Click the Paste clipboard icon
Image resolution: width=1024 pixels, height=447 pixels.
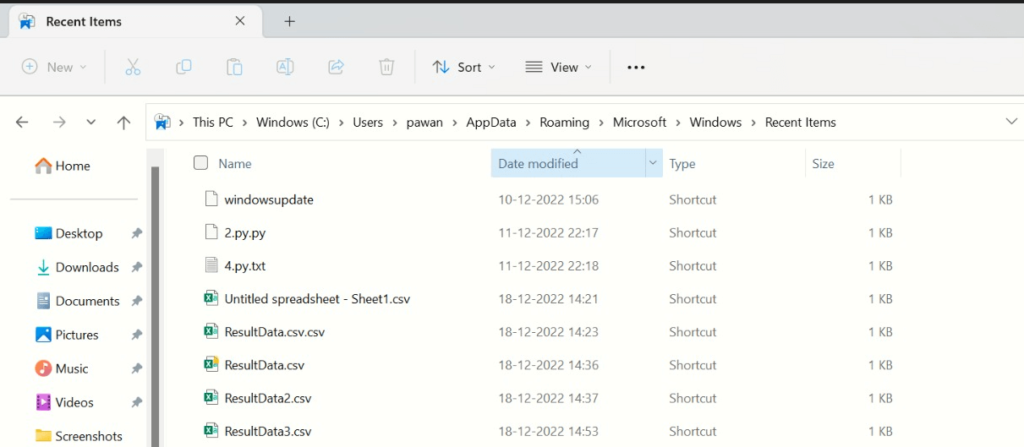point(234,67)
